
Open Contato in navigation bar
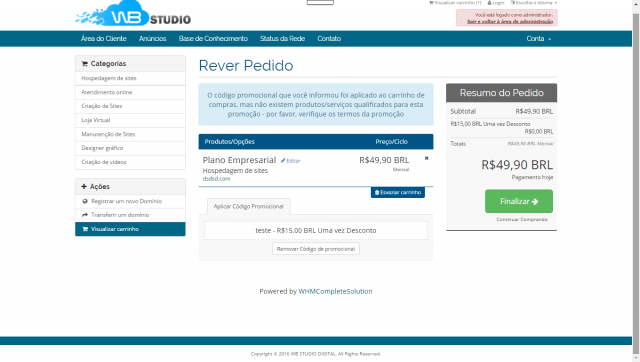(329, 39)
